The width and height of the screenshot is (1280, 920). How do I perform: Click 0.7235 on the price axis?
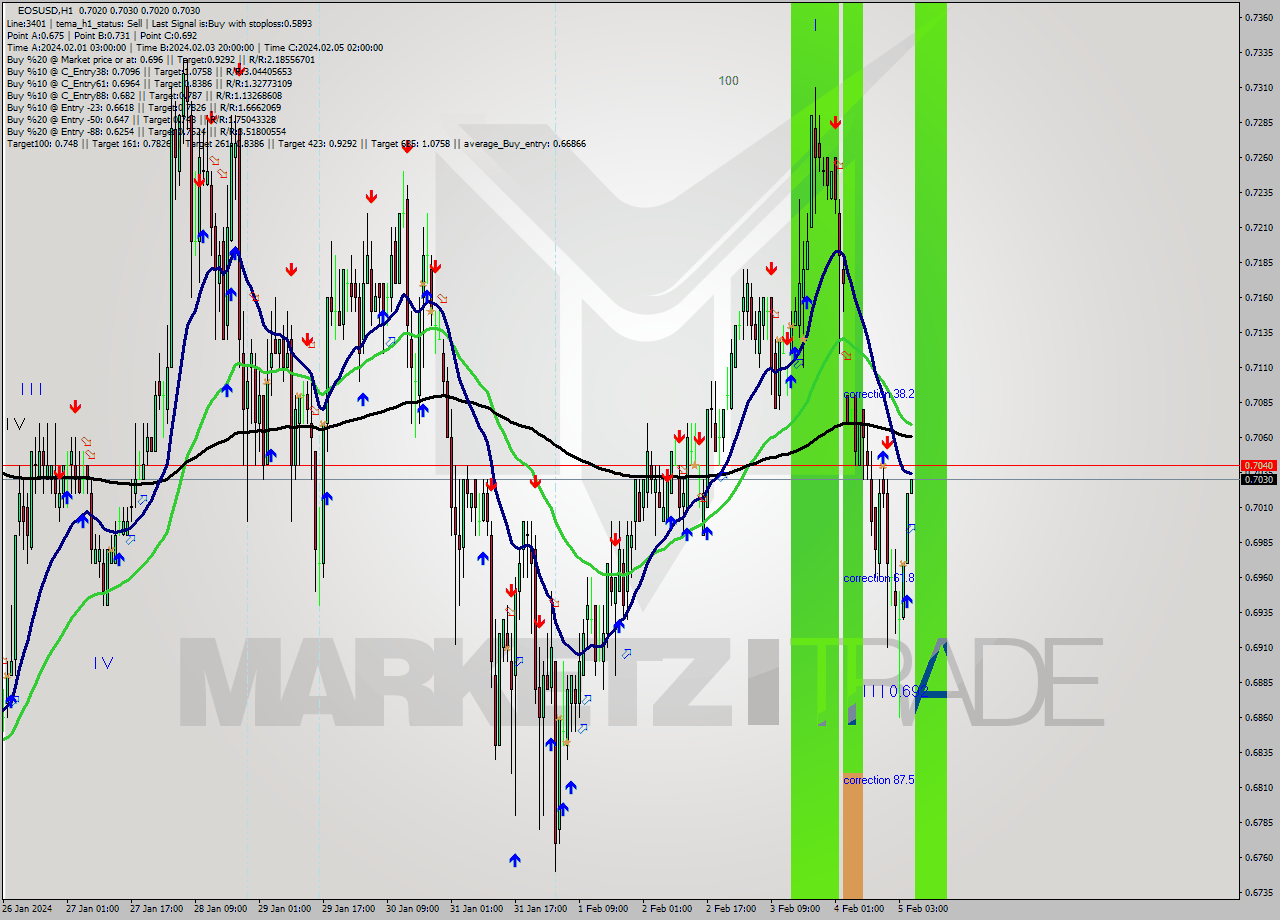click(1257, 192)
